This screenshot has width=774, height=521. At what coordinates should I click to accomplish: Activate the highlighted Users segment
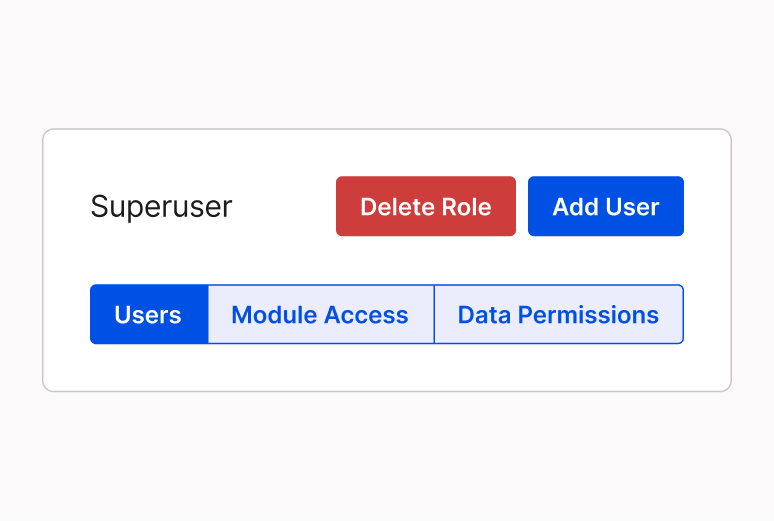149,314
